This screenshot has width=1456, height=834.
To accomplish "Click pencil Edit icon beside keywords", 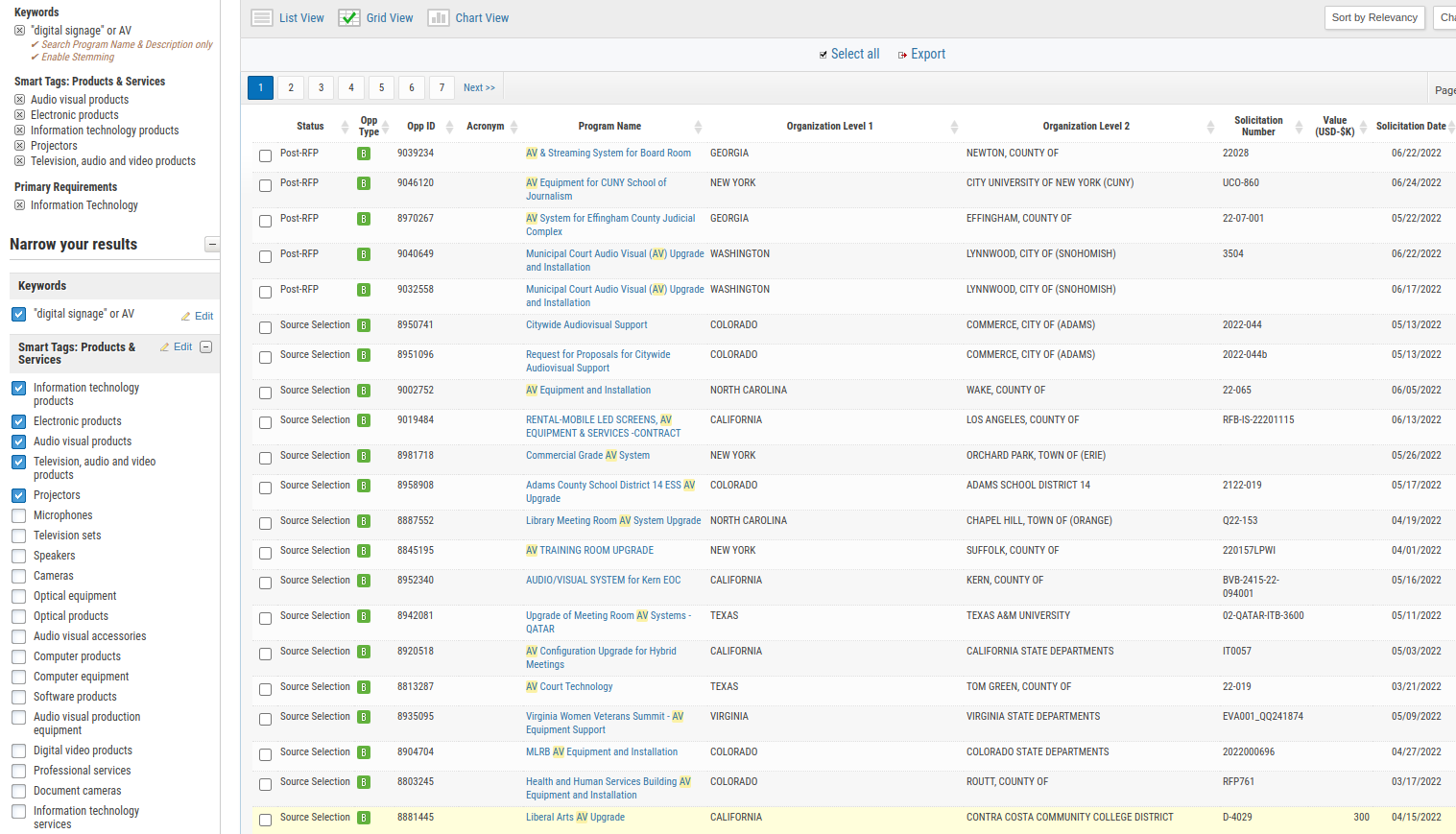I will (186, 317).
